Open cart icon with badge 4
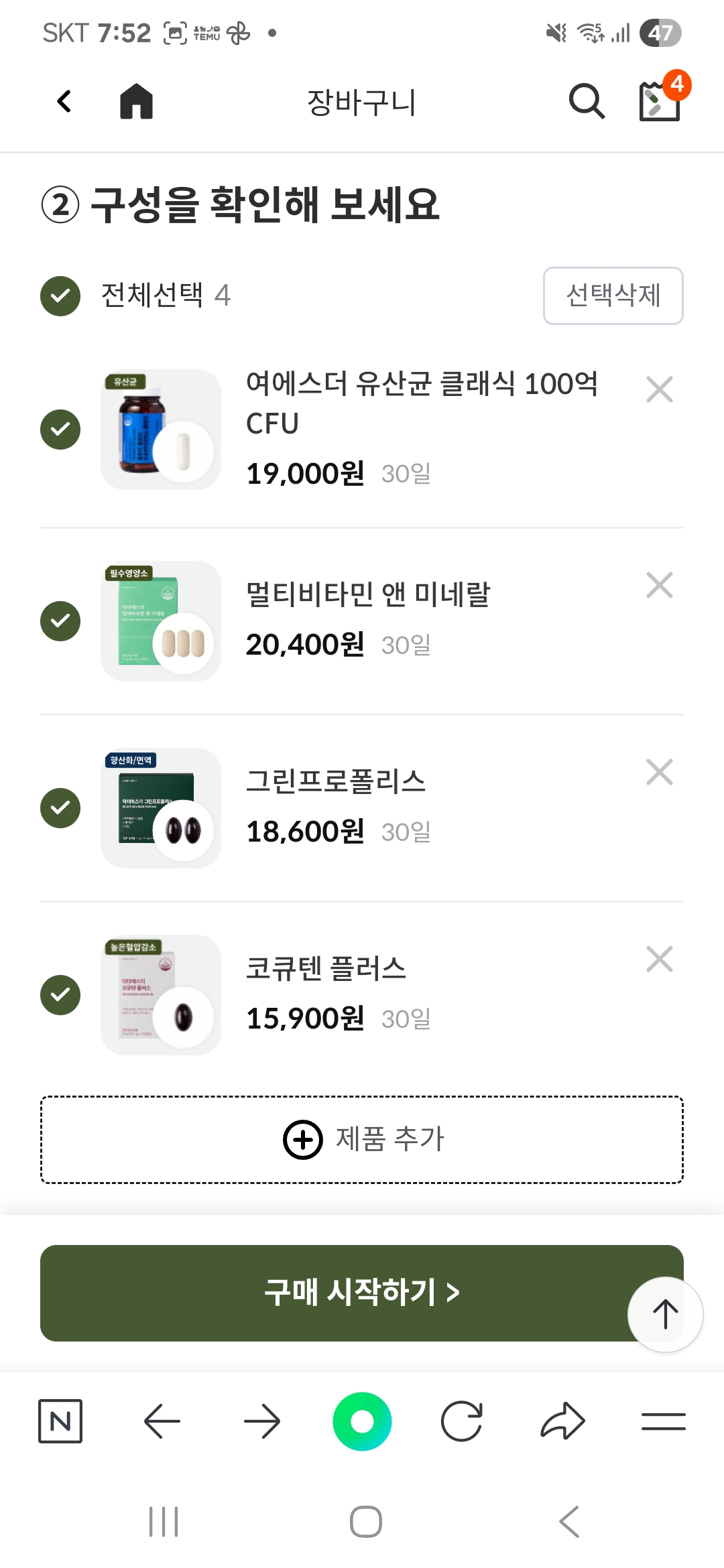 click(x=660, y=101)
